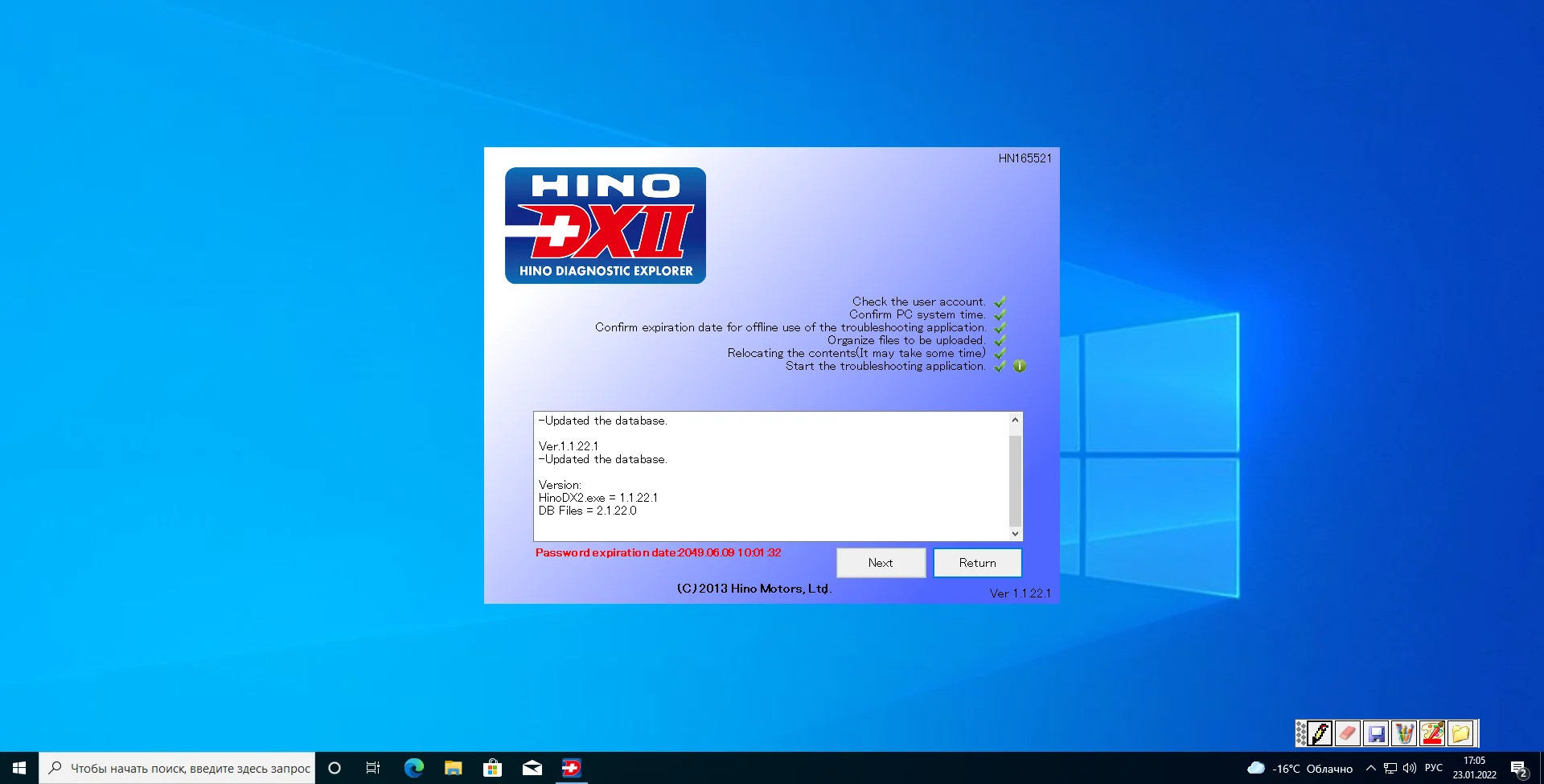Screen dimensions: 1544x784
Task: Select the pink eraser tool
Action: [x=1348, y=733]
